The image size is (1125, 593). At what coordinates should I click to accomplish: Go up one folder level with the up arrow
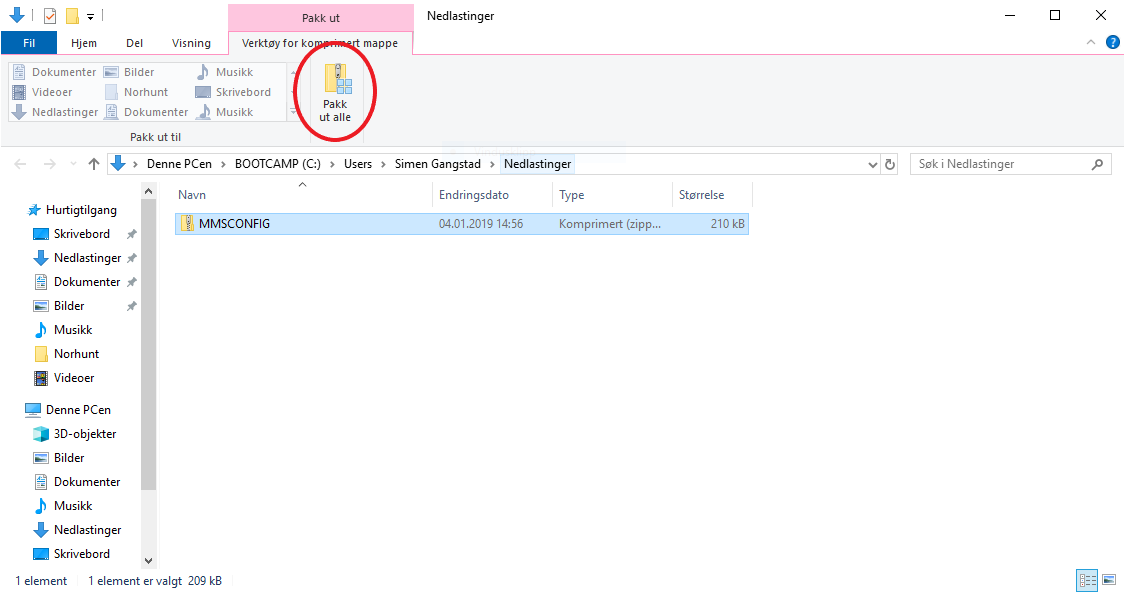click(x=94, y=164)
